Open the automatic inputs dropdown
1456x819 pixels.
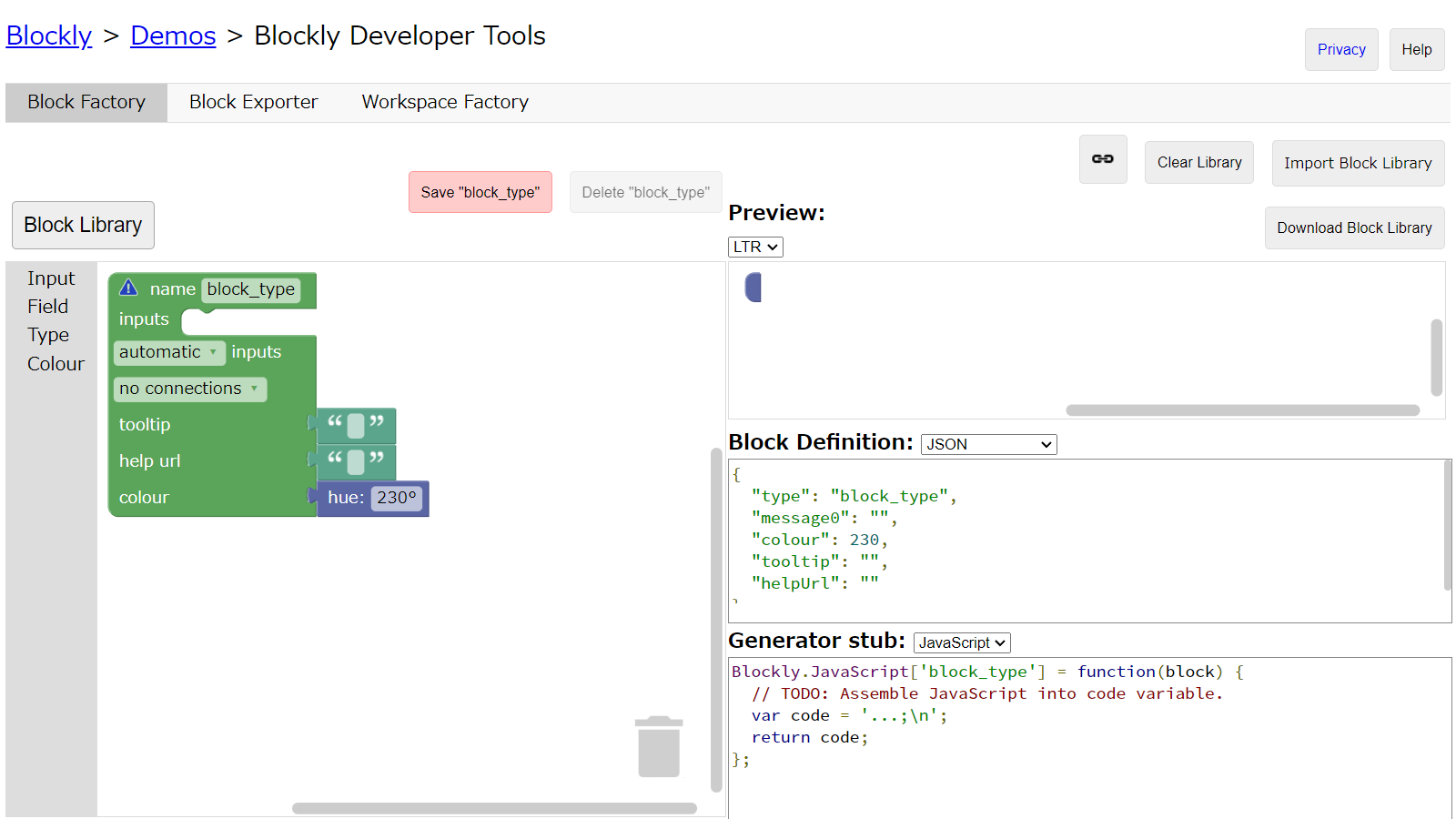pos(169,352)
